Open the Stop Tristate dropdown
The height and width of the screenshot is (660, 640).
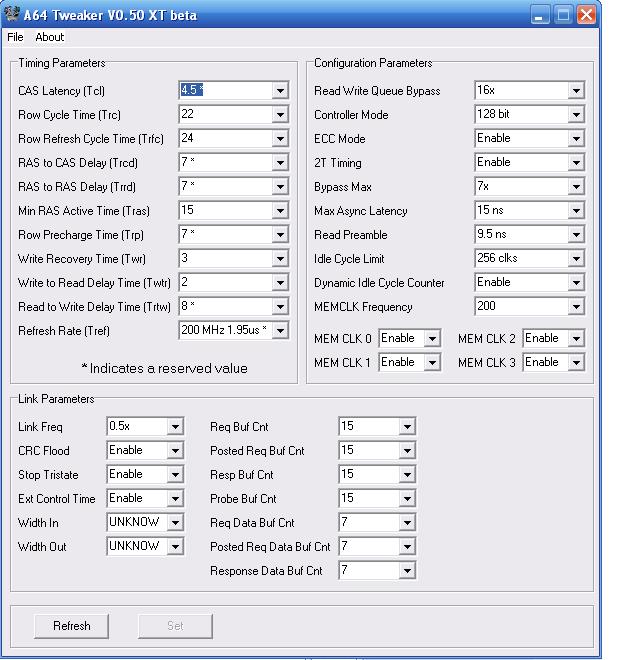pos(175,475)
